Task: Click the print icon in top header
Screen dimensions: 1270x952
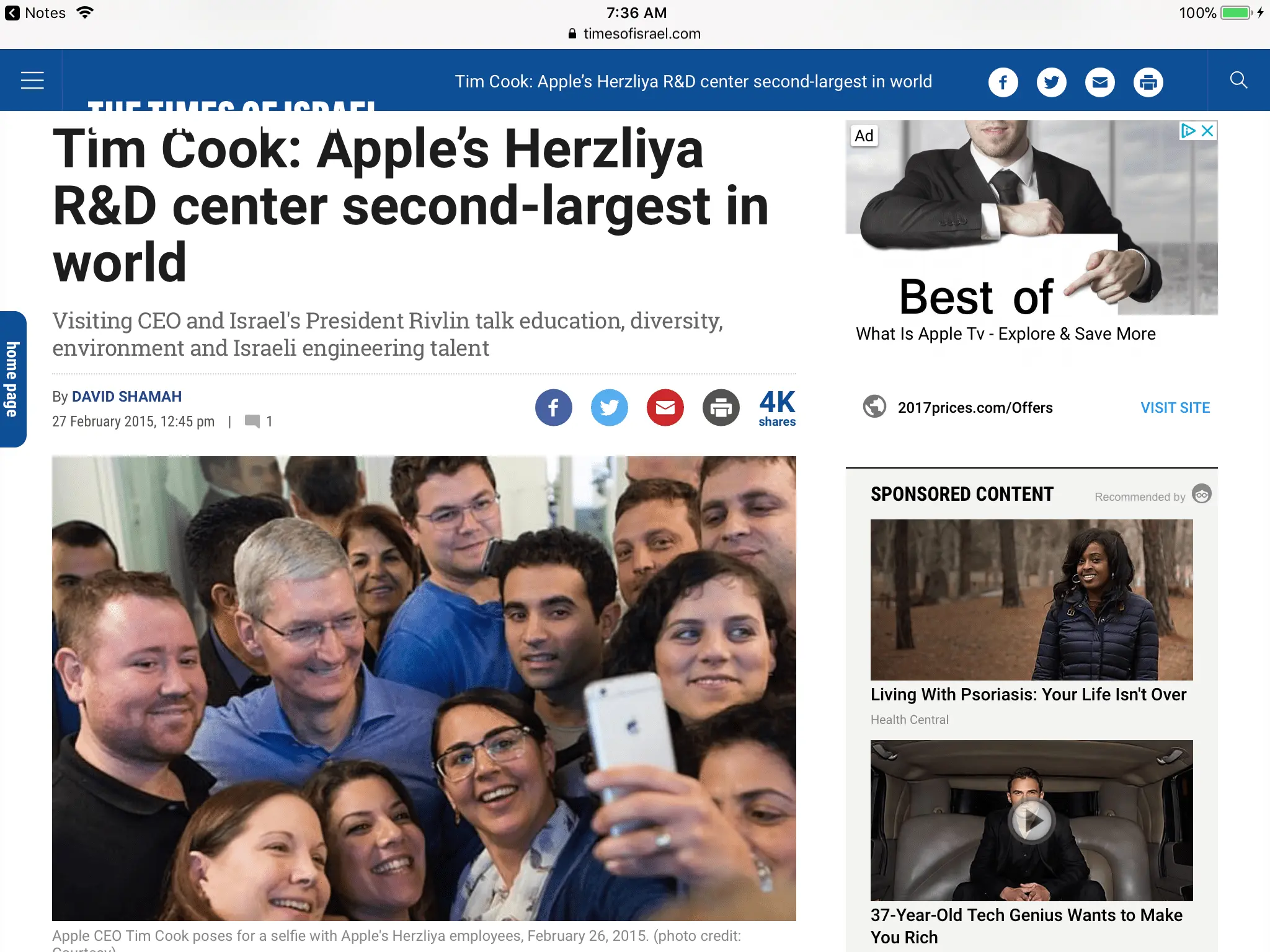Action: (x=1148, y=82)
